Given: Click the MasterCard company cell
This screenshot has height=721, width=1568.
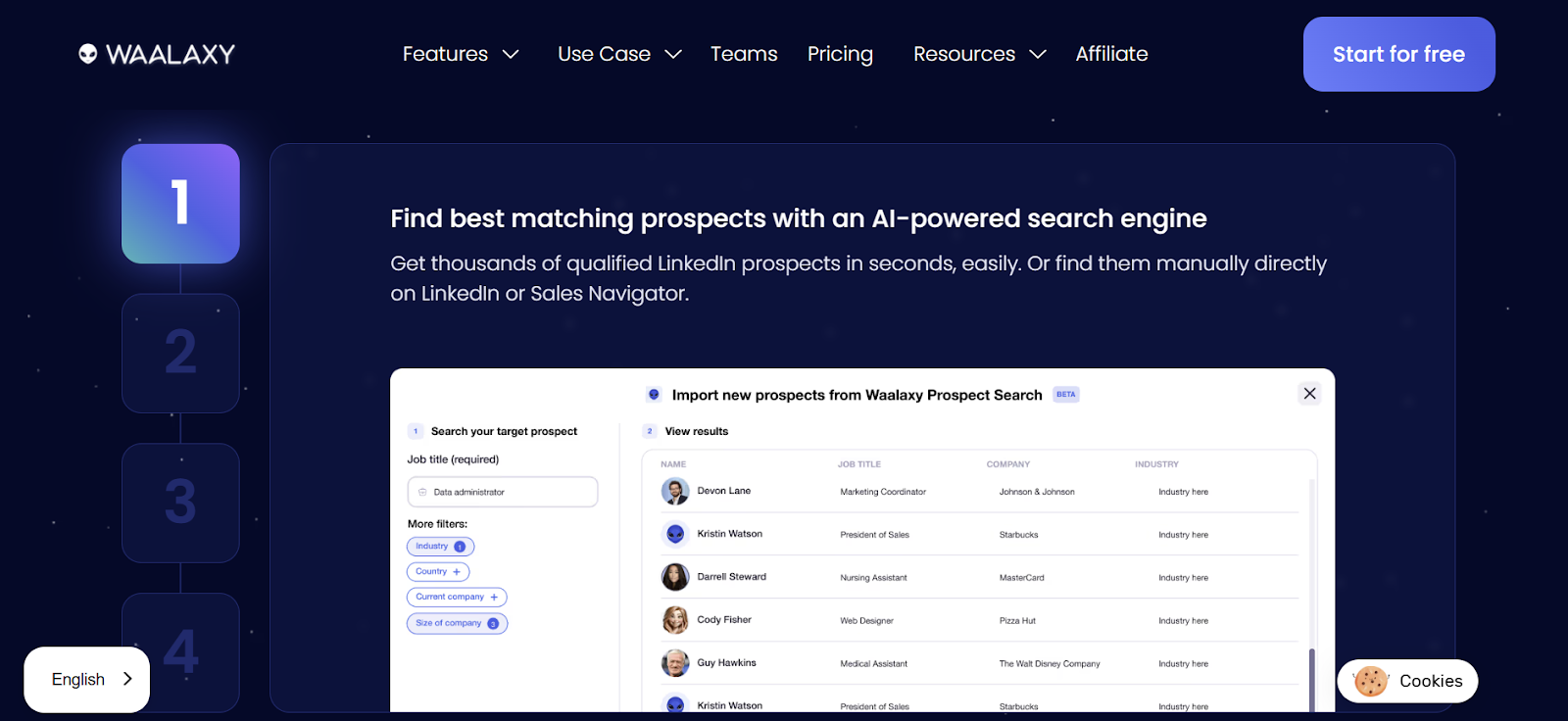Looking at the screenshot, I should [x=1021, y=578].
